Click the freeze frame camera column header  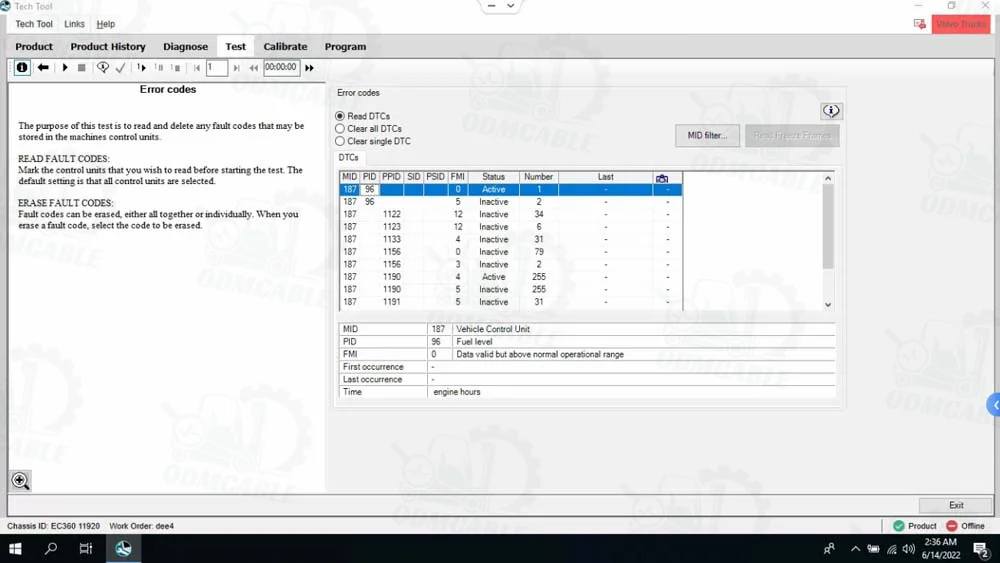pyautogui.click(x=662, y=177)
